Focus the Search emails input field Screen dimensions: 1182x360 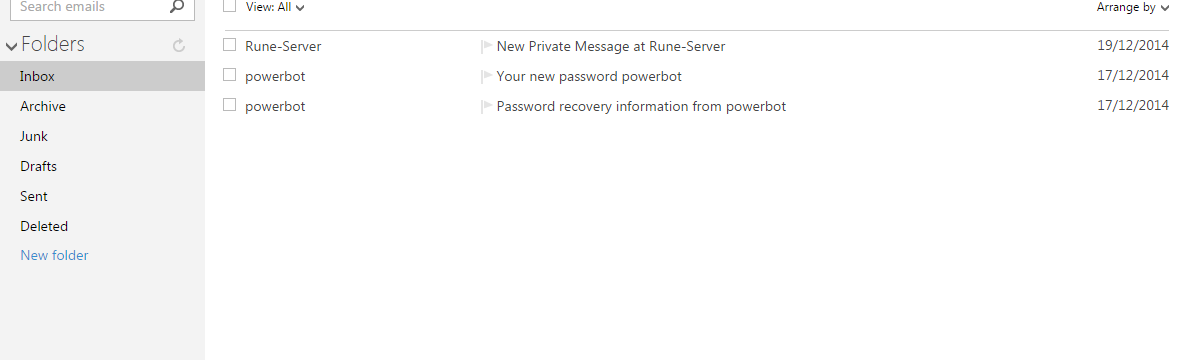coord(89,8)
